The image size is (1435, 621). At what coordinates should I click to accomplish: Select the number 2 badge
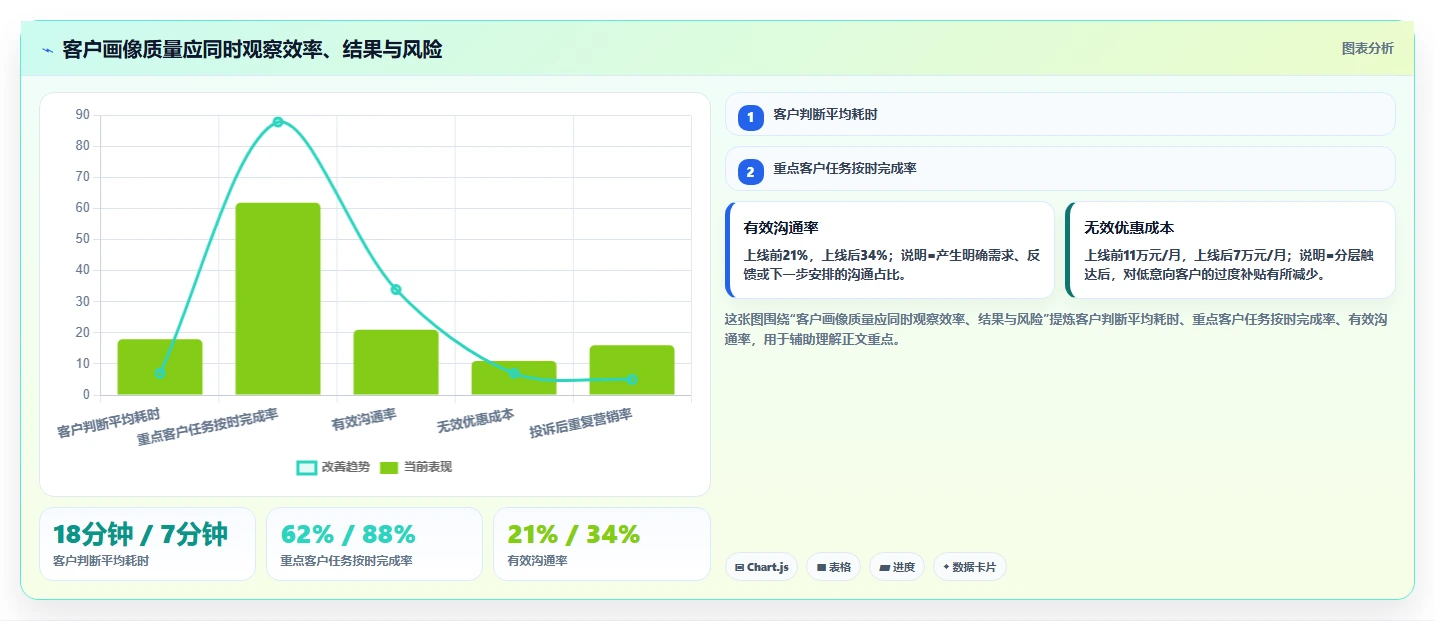pos(750,171)
